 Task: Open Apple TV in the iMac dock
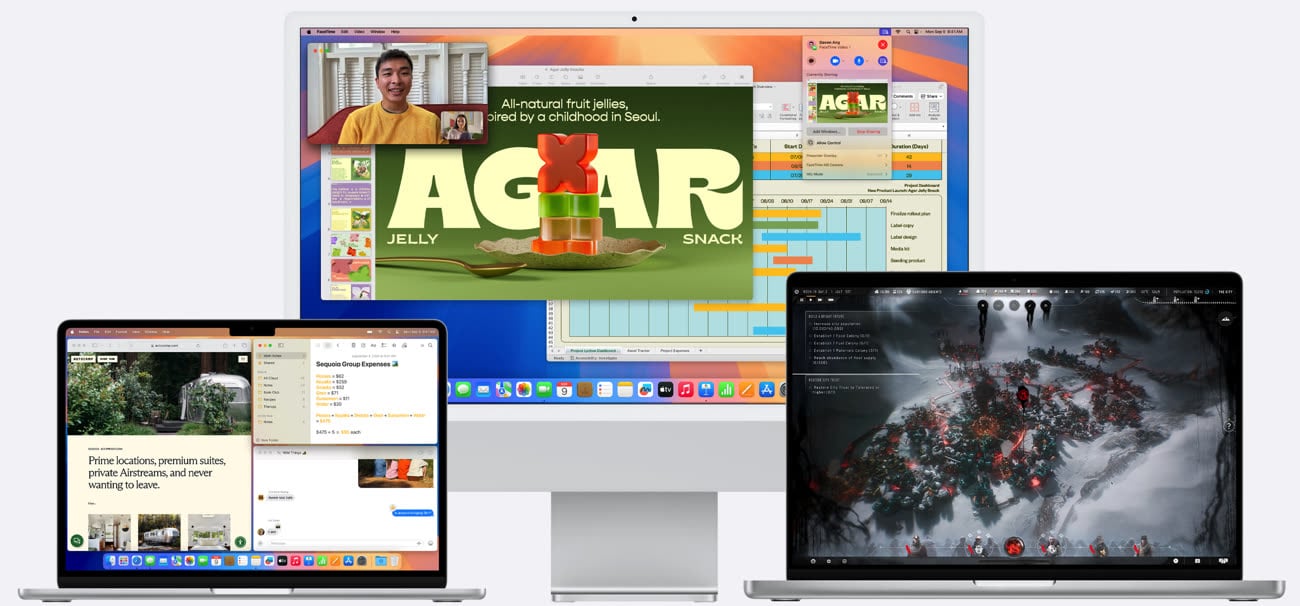[x=666, y=389]
